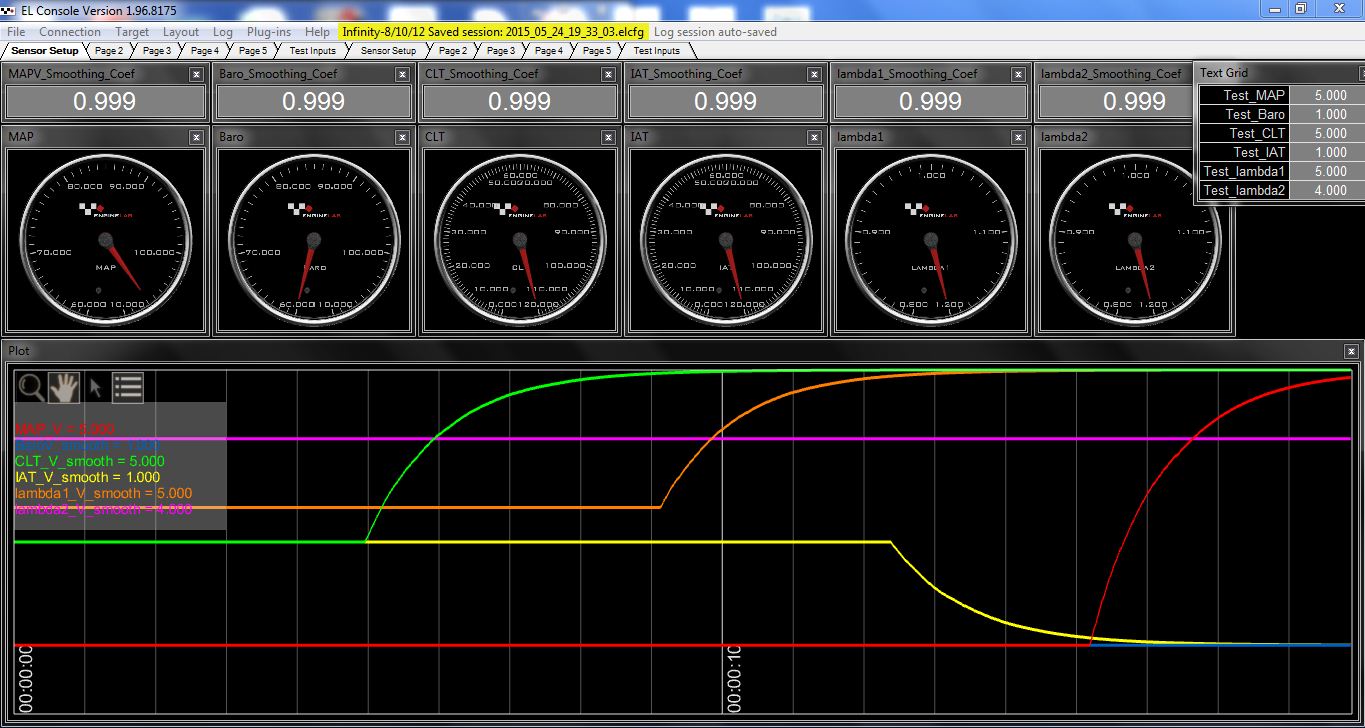
Task: Switch to the first Test Inputs tab
Action: coord(312,50)
